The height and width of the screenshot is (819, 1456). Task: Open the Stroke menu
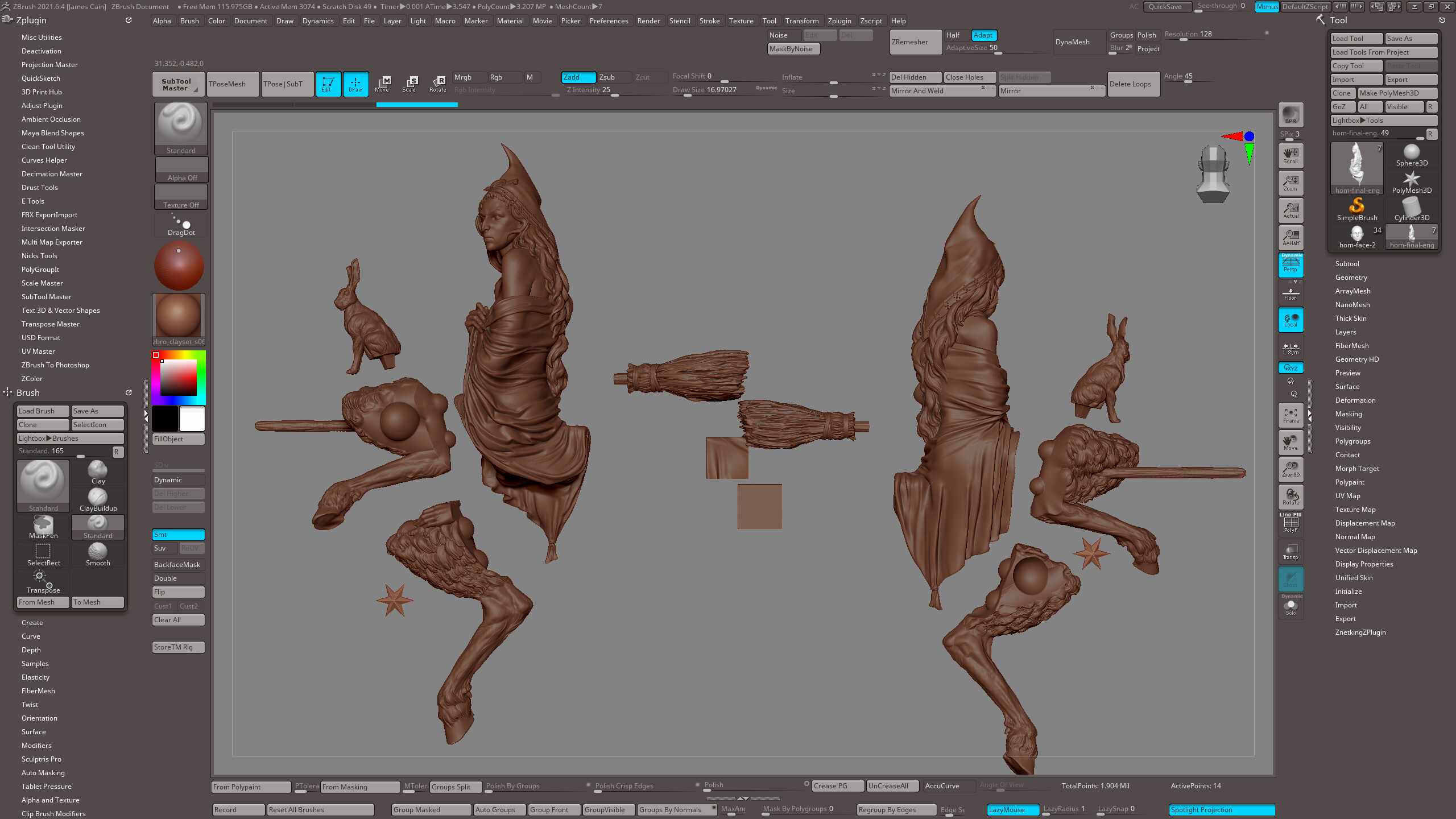[x=709, y=21]
